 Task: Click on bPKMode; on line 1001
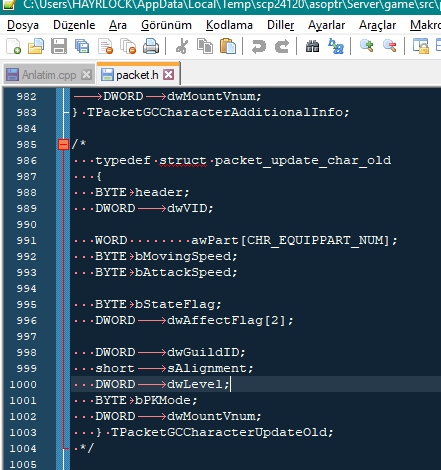pos(166,400)
